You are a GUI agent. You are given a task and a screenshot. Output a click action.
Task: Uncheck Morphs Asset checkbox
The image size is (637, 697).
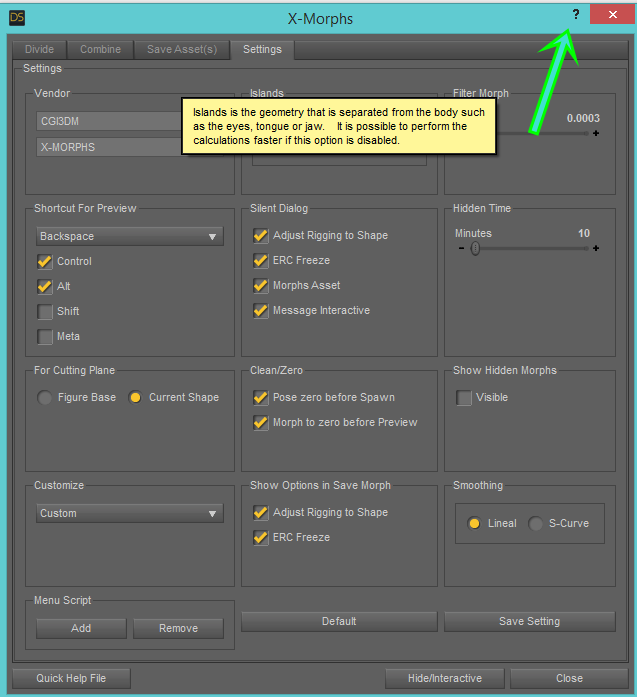260,285
